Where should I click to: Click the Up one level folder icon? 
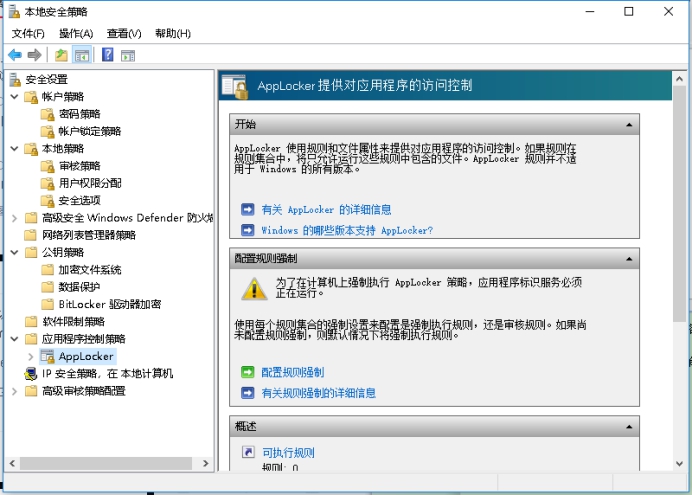tap(61, 55)
